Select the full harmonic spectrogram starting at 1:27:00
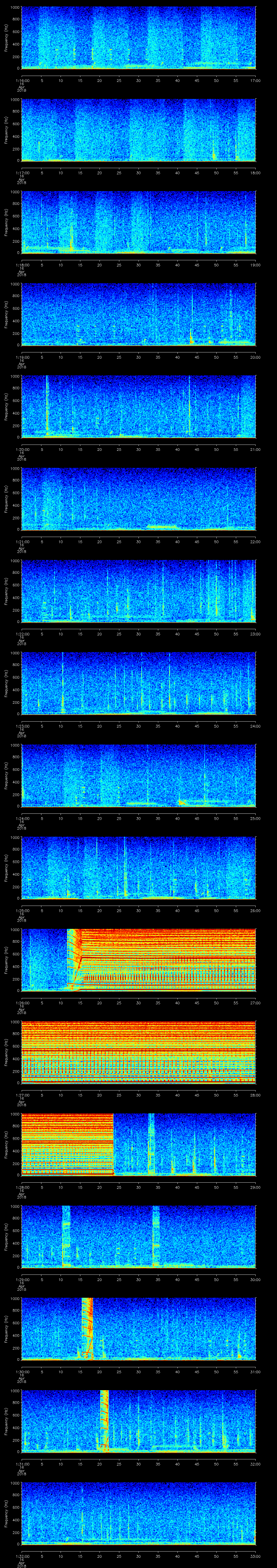This screenshot has height=1568, width=277. pyautogui.click(x=138, y=1052)
